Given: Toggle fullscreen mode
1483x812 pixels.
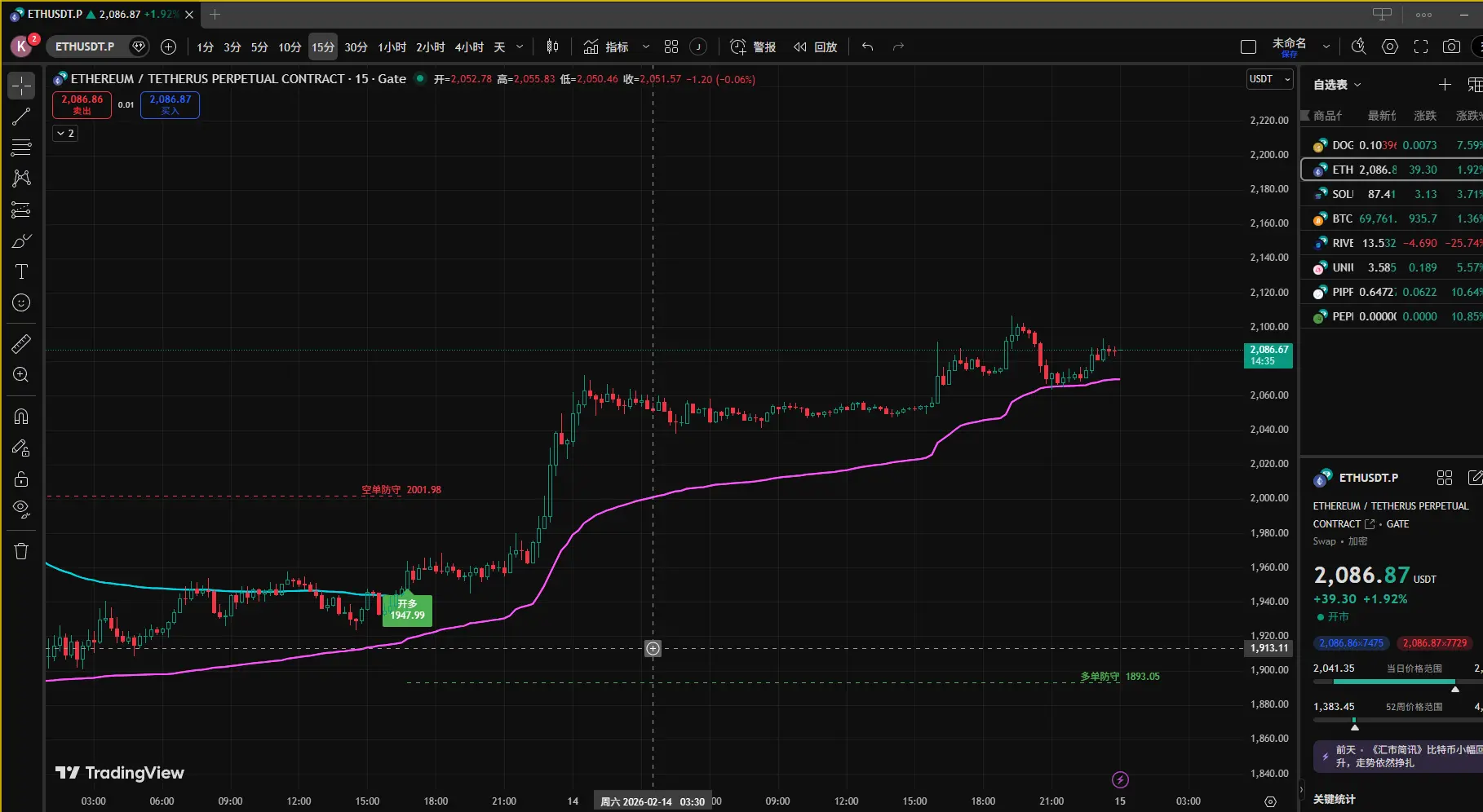Looking at the screenshot, I should tap(1421, 46).
